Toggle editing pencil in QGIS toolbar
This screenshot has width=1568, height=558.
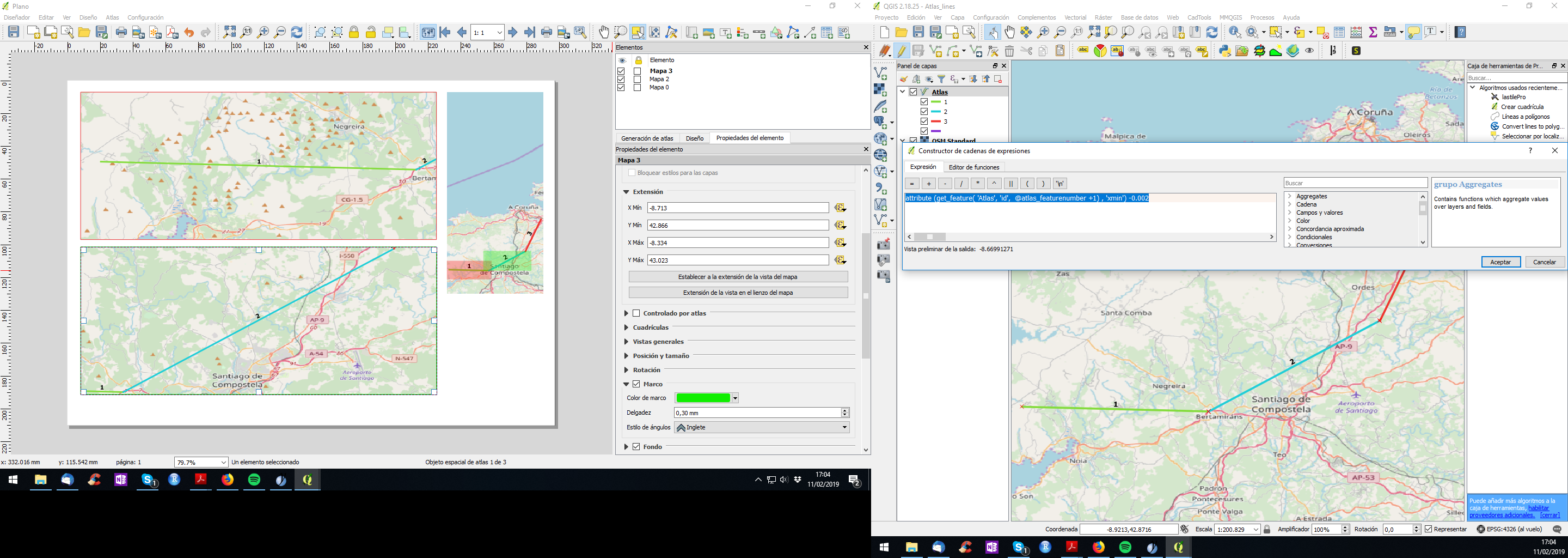902,51
